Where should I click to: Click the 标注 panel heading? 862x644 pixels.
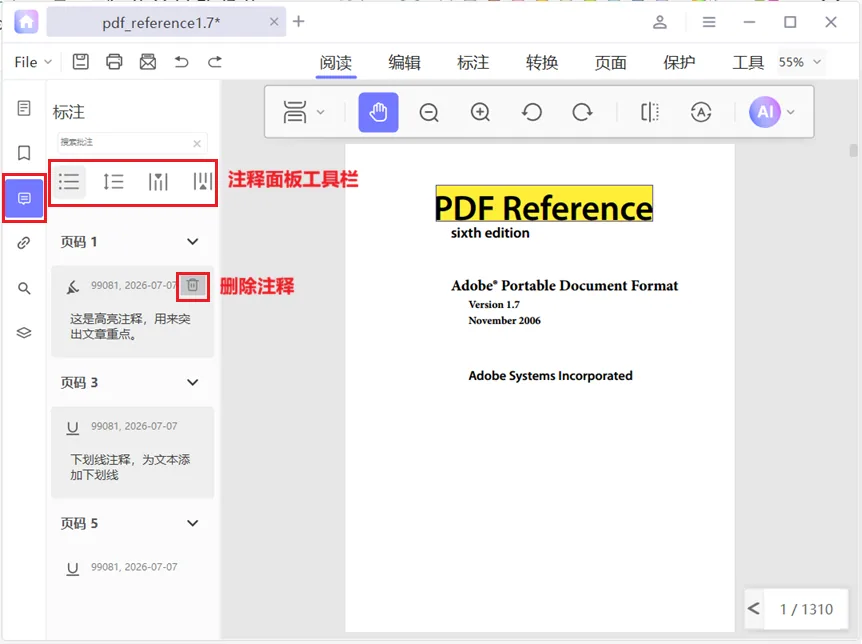pos(69,112)
